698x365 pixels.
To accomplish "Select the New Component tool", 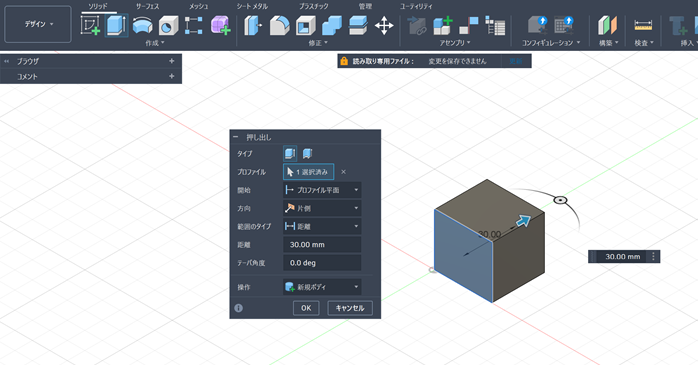I will (x=443, y=25).
